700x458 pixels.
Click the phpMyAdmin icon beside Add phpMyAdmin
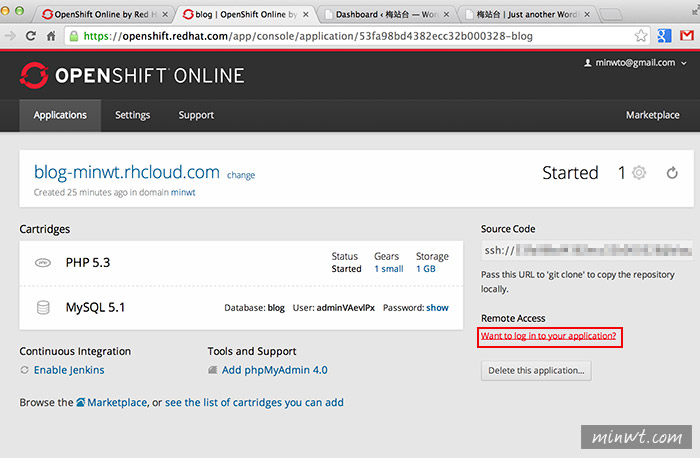[212, 370]
